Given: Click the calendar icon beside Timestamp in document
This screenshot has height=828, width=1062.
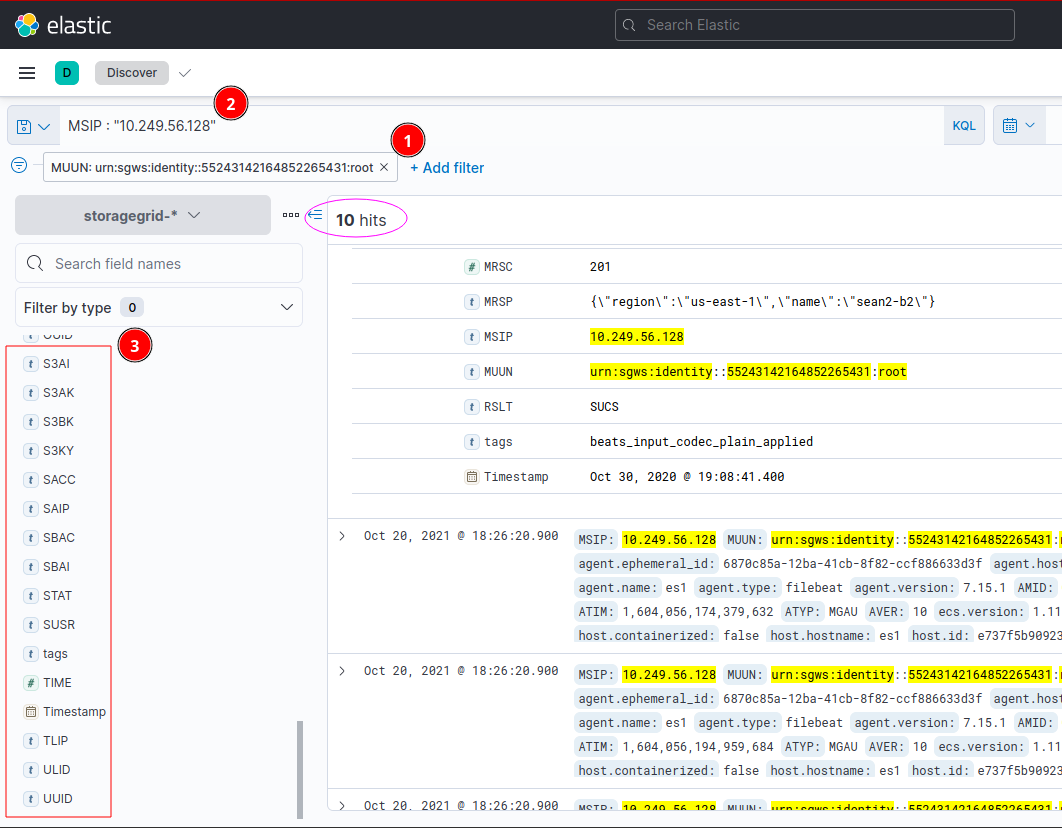Looking at the screenshot, I should pyautogui.click(x=471, y=477).
